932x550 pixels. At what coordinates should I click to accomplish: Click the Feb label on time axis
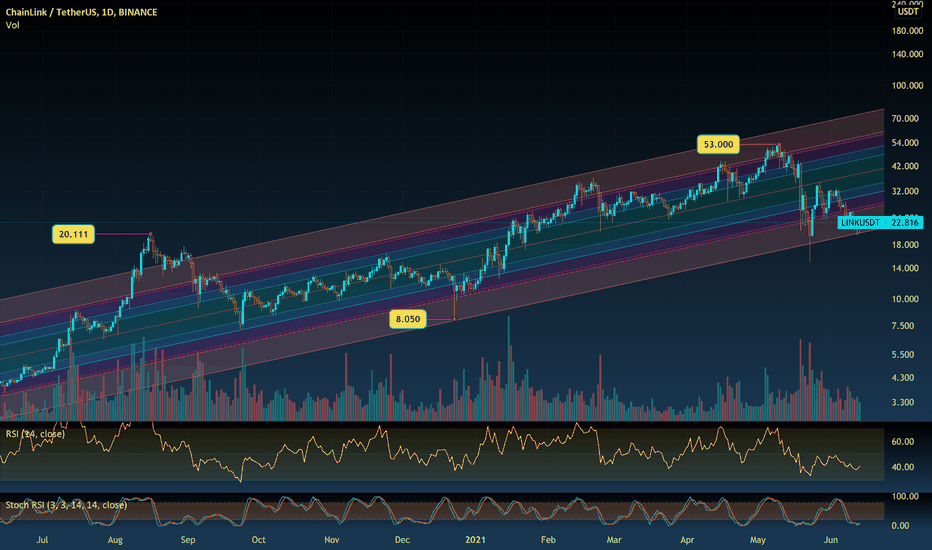[x=548, y=540]
